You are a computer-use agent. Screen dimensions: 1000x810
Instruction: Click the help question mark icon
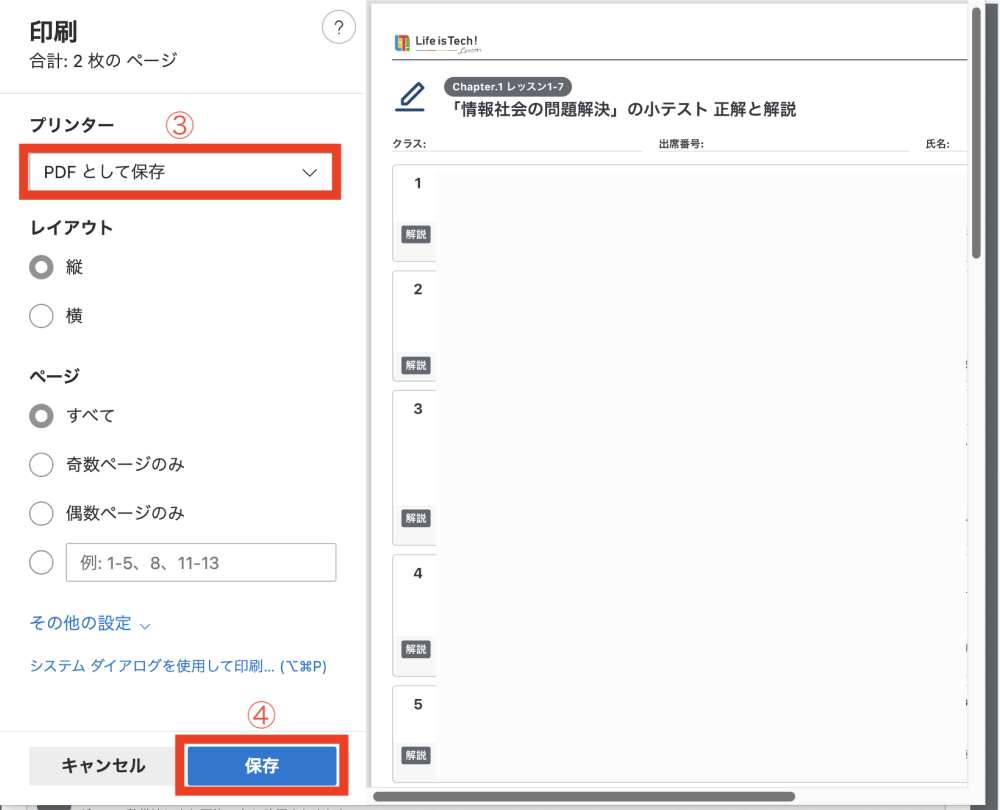coord(339,28)
